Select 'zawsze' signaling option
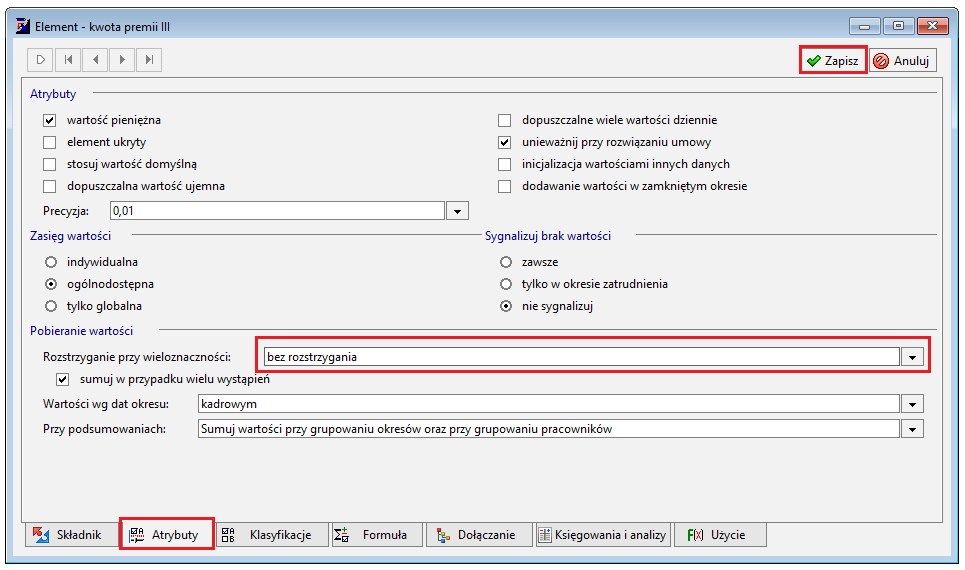The width and height of the screenshot is (965, 570). click(x=506, y=262)
